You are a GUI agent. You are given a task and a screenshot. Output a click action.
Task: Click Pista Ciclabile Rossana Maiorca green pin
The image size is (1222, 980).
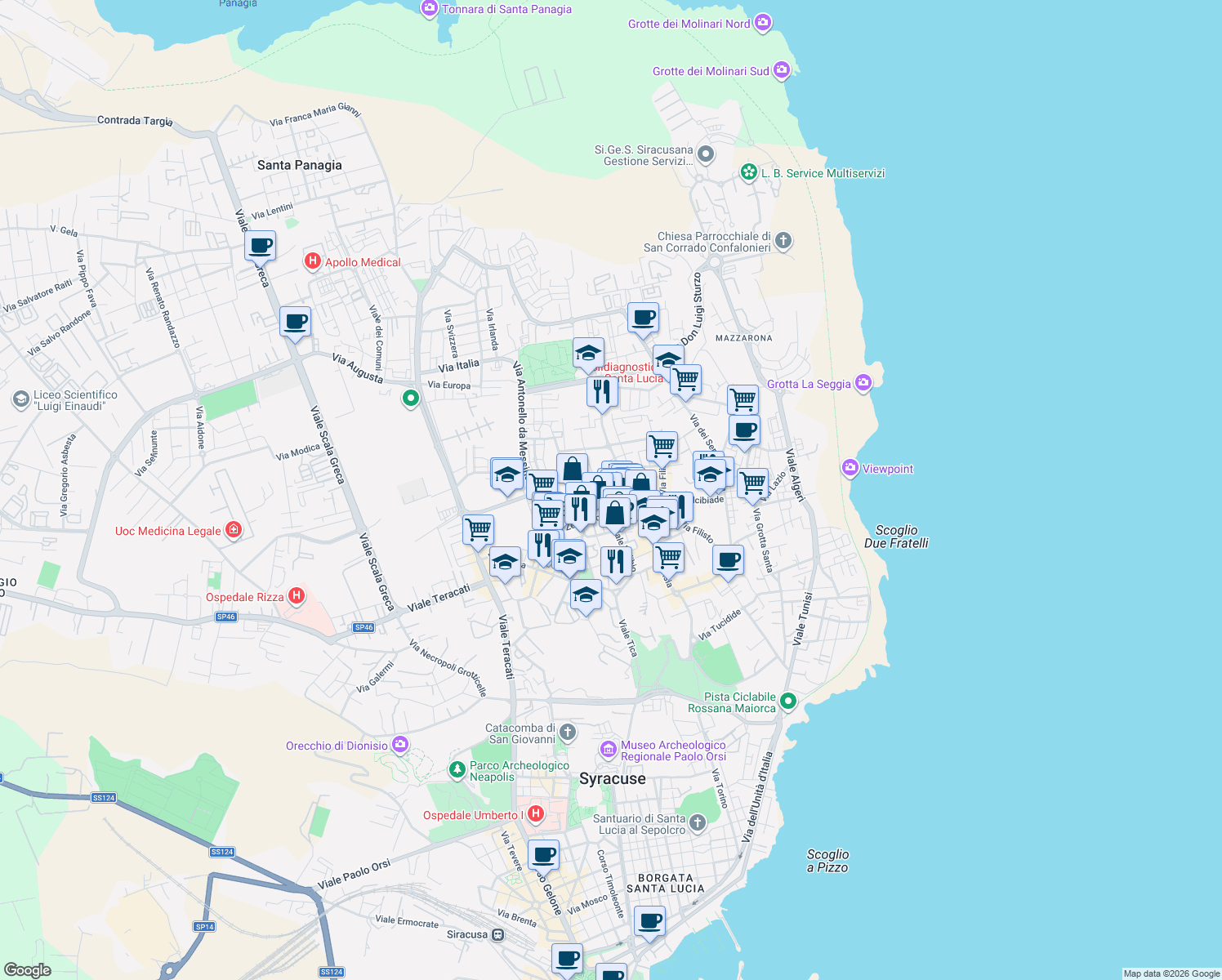pos(788,701)
